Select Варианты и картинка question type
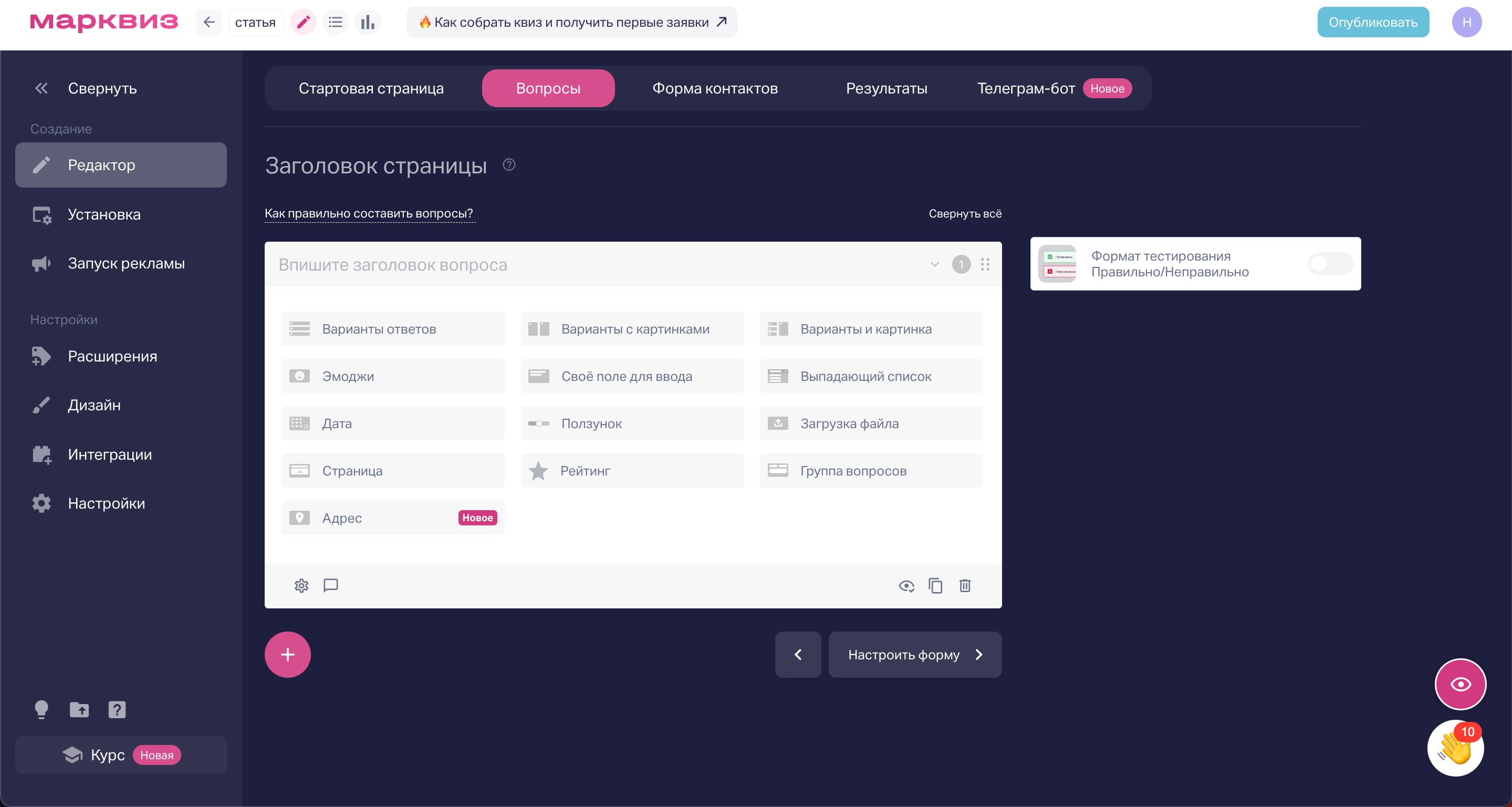The image size is (1512, 807). 871,329
